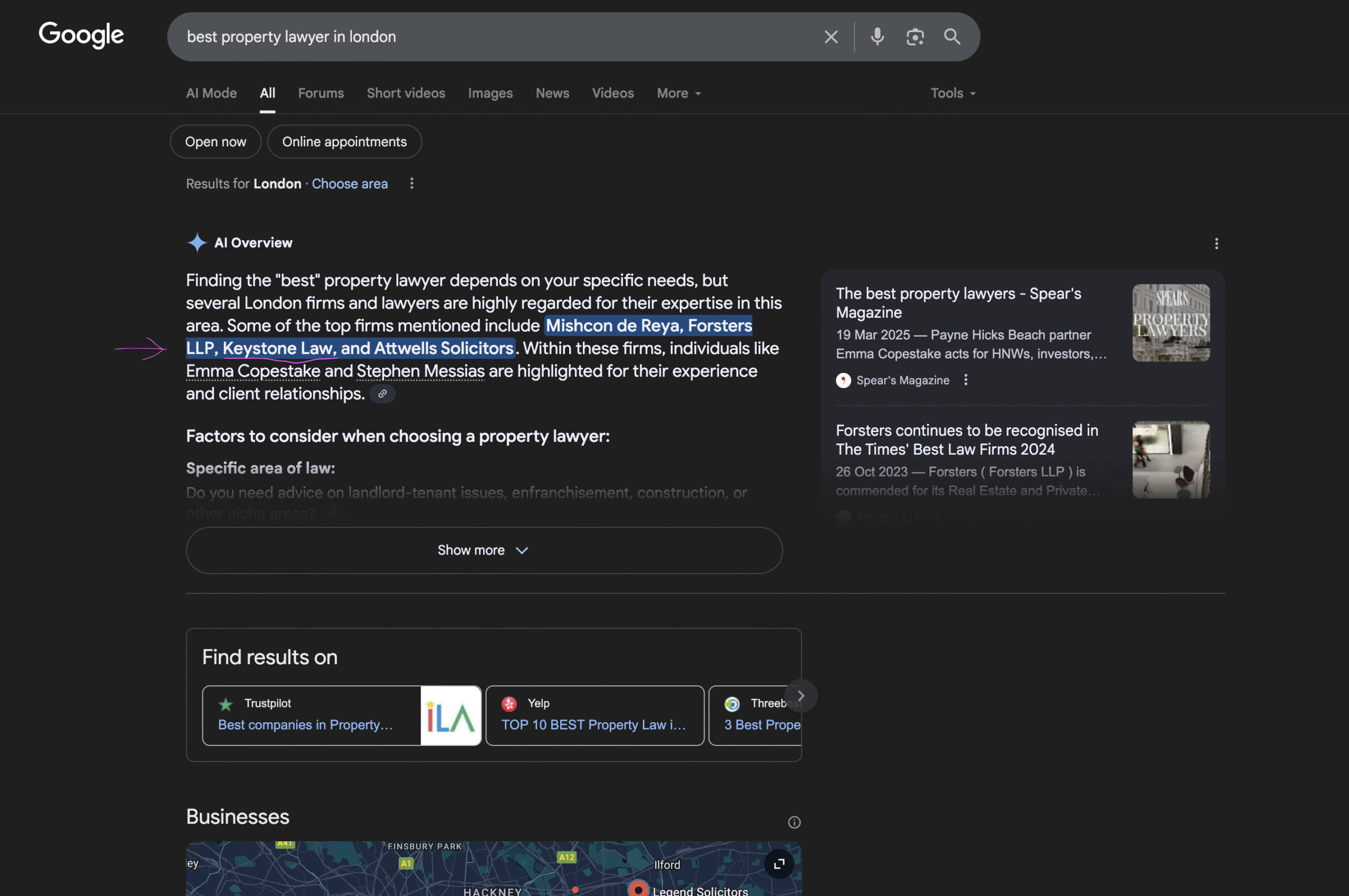Open location options three-dot menu

tap(412, 183)
